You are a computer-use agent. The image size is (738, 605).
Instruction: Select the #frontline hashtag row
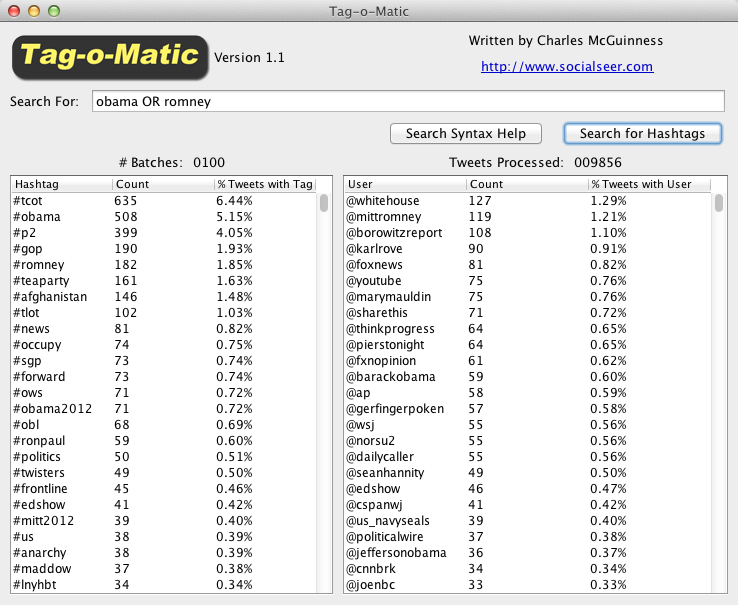tap(164, 489)
